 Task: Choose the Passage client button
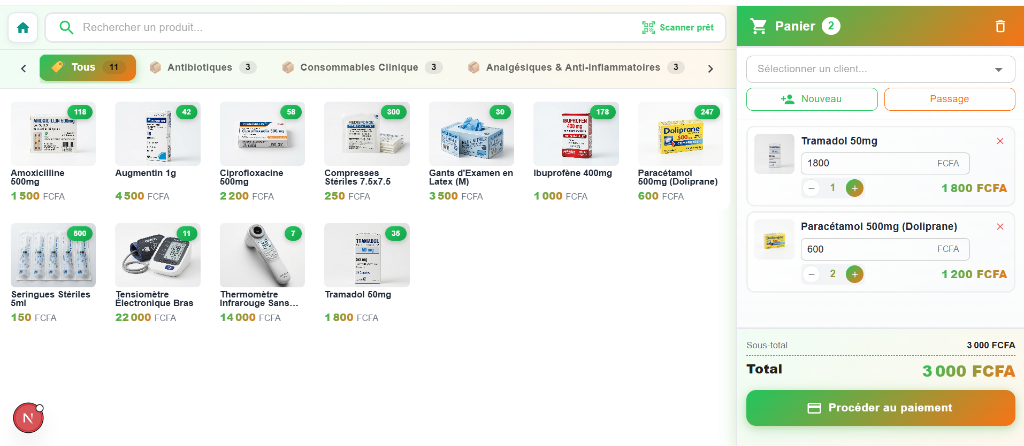[x=950, y=99]
